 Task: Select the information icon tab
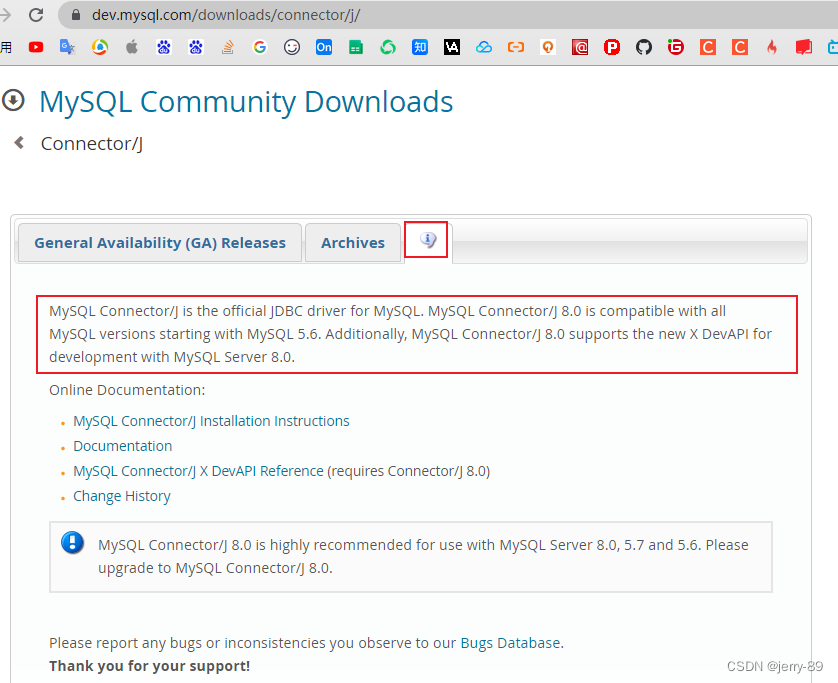point(427,240)
